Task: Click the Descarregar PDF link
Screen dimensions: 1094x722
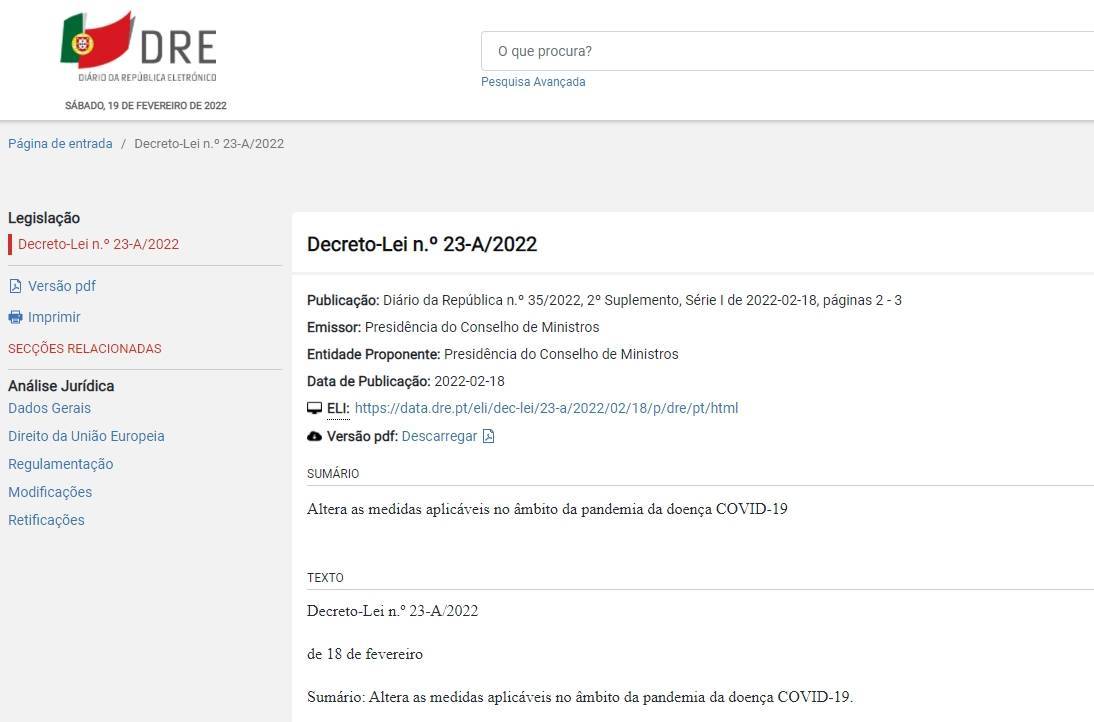Action: (439, 436)
